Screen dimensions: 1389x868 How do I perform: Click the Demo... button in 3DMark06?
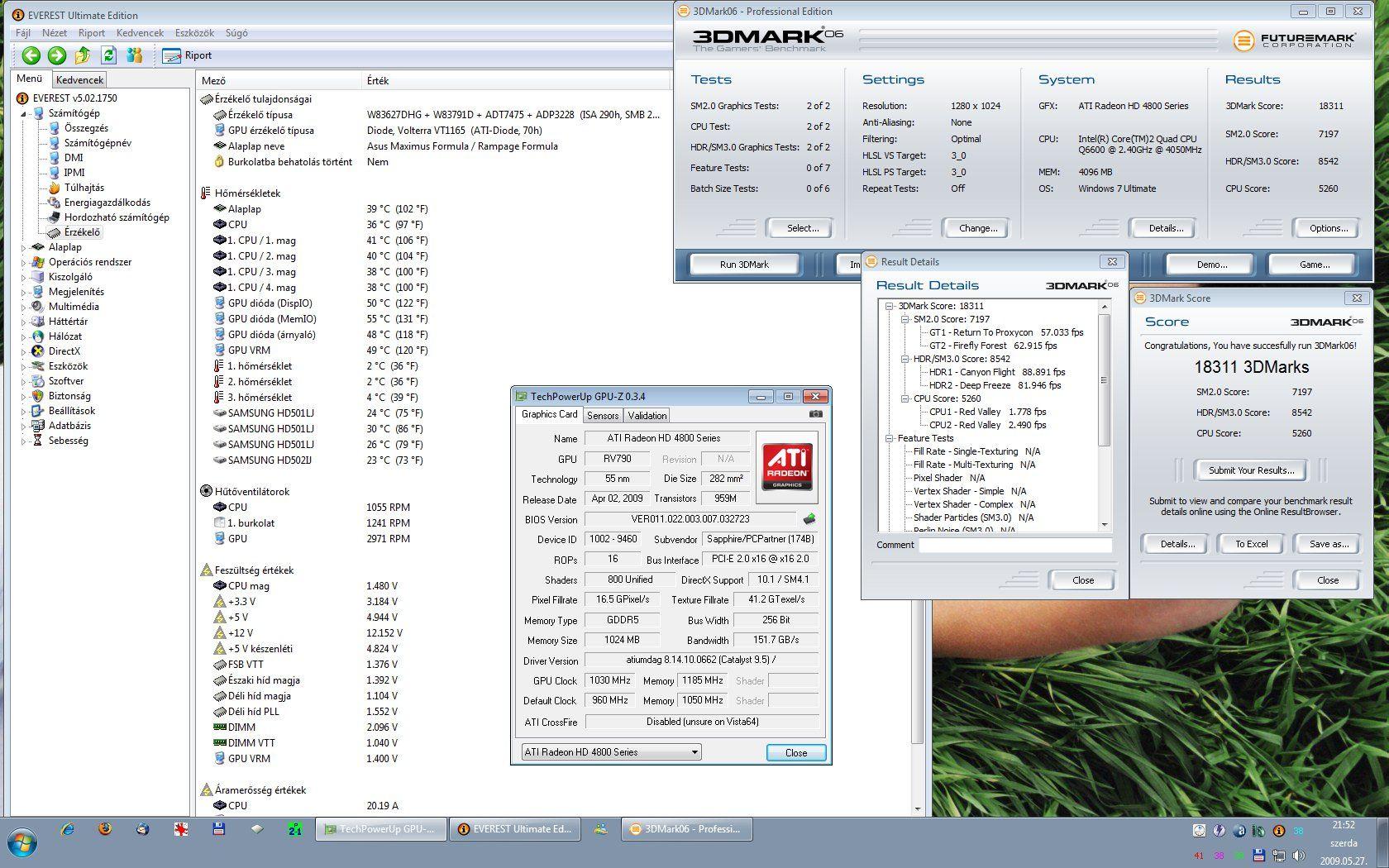point(1212,265)
